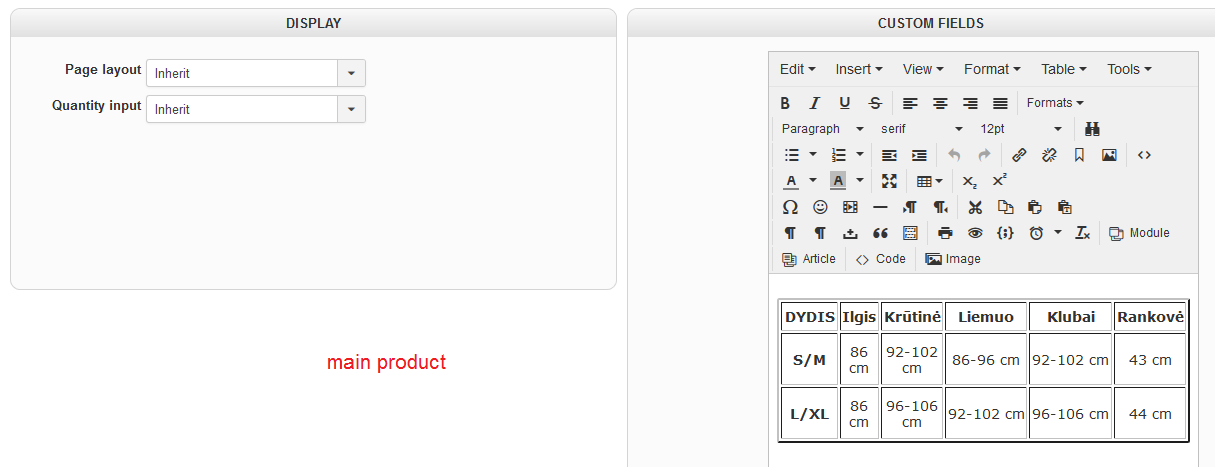This screenshot has width=1215, height=467.
Task: Toggle underline formatting
Action: click(x=845, y=103)
